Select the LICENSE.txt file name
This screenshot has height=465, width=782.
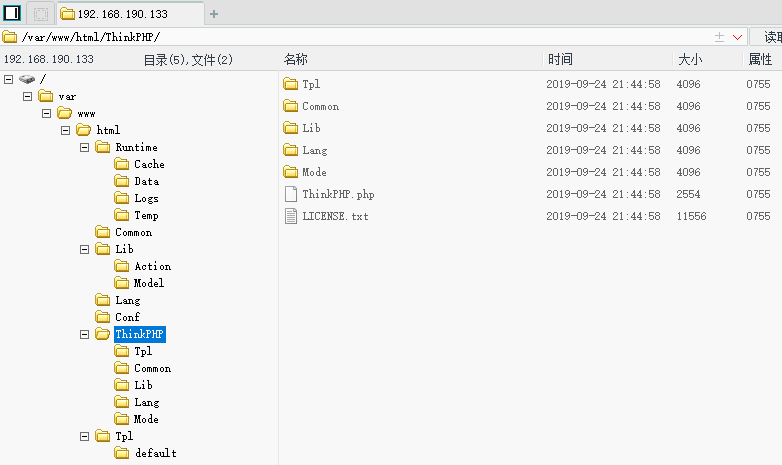click(x=335, y=216)
